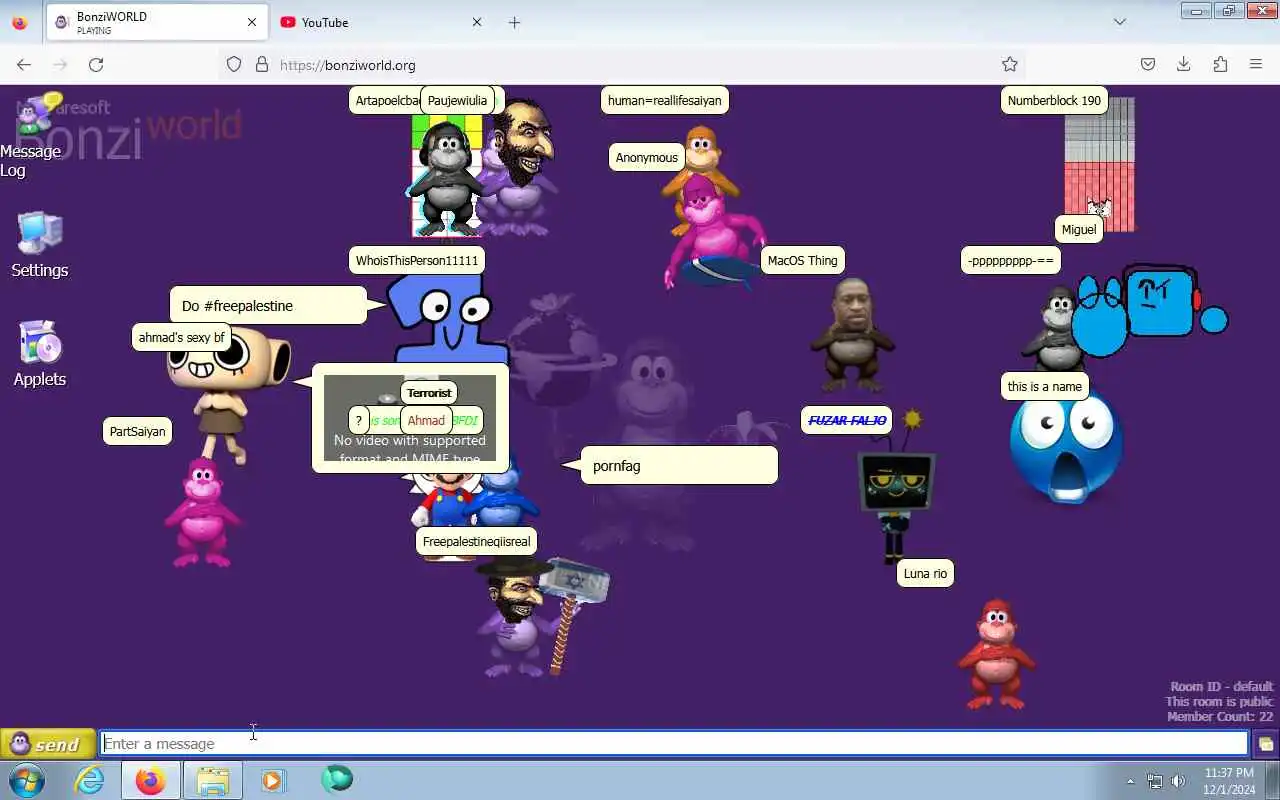This screenshot has height=800, width=1280.
Task: Click the site padlock icon
Action: coord(262,64)
